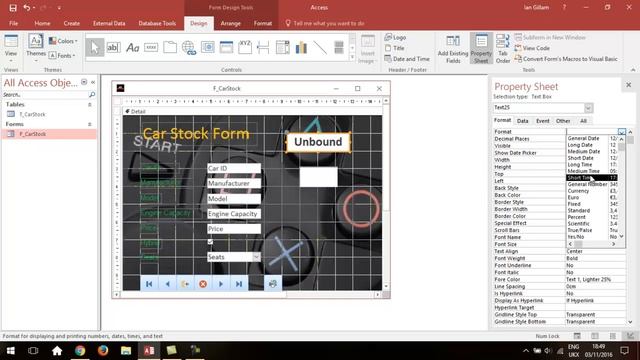Image resolution: width=640 pixels, height=360 pixels.
Task: Choose Short Time in the format list
Action: coord(592,178)
